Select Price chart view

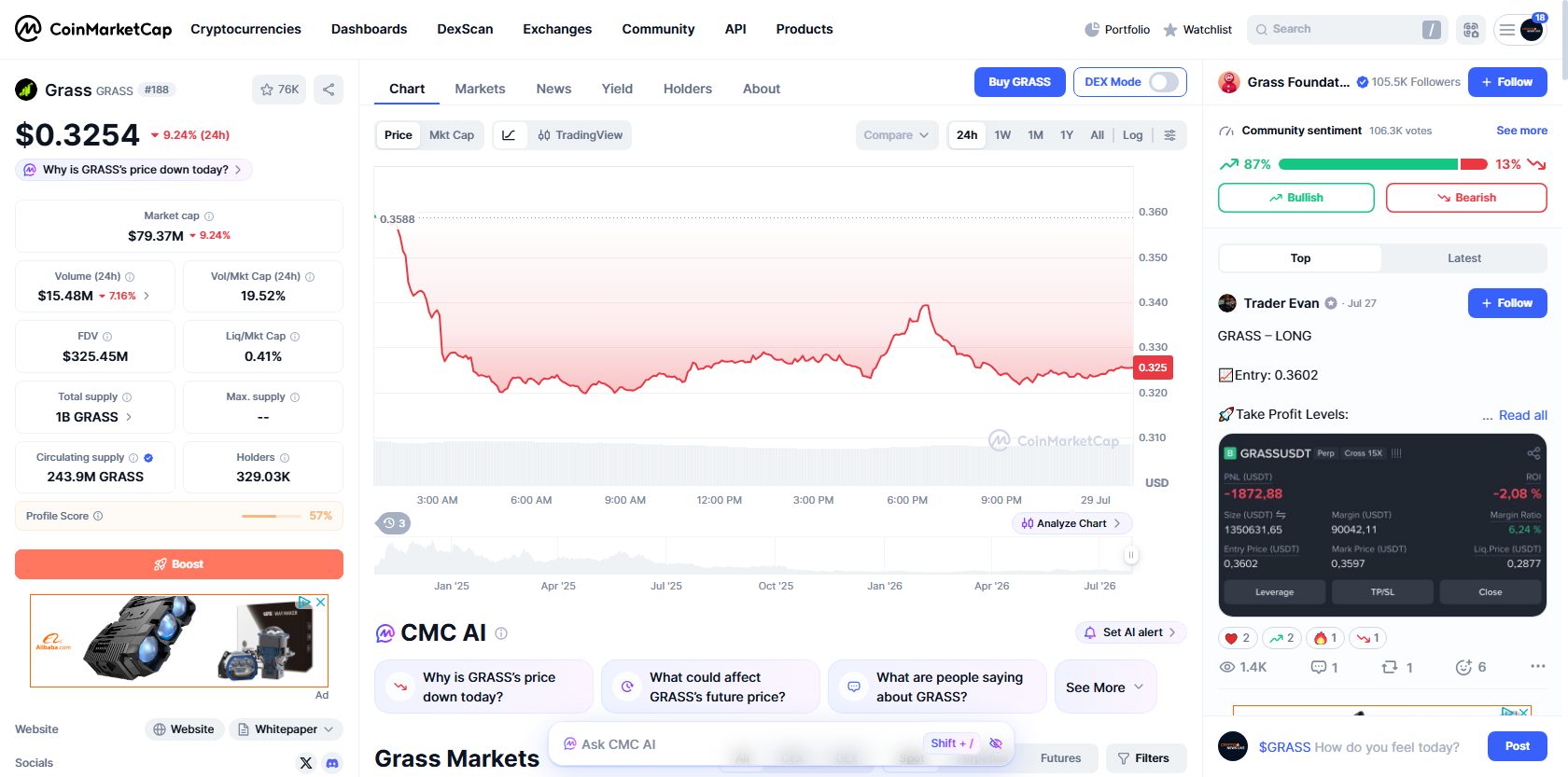coord(399,135)
